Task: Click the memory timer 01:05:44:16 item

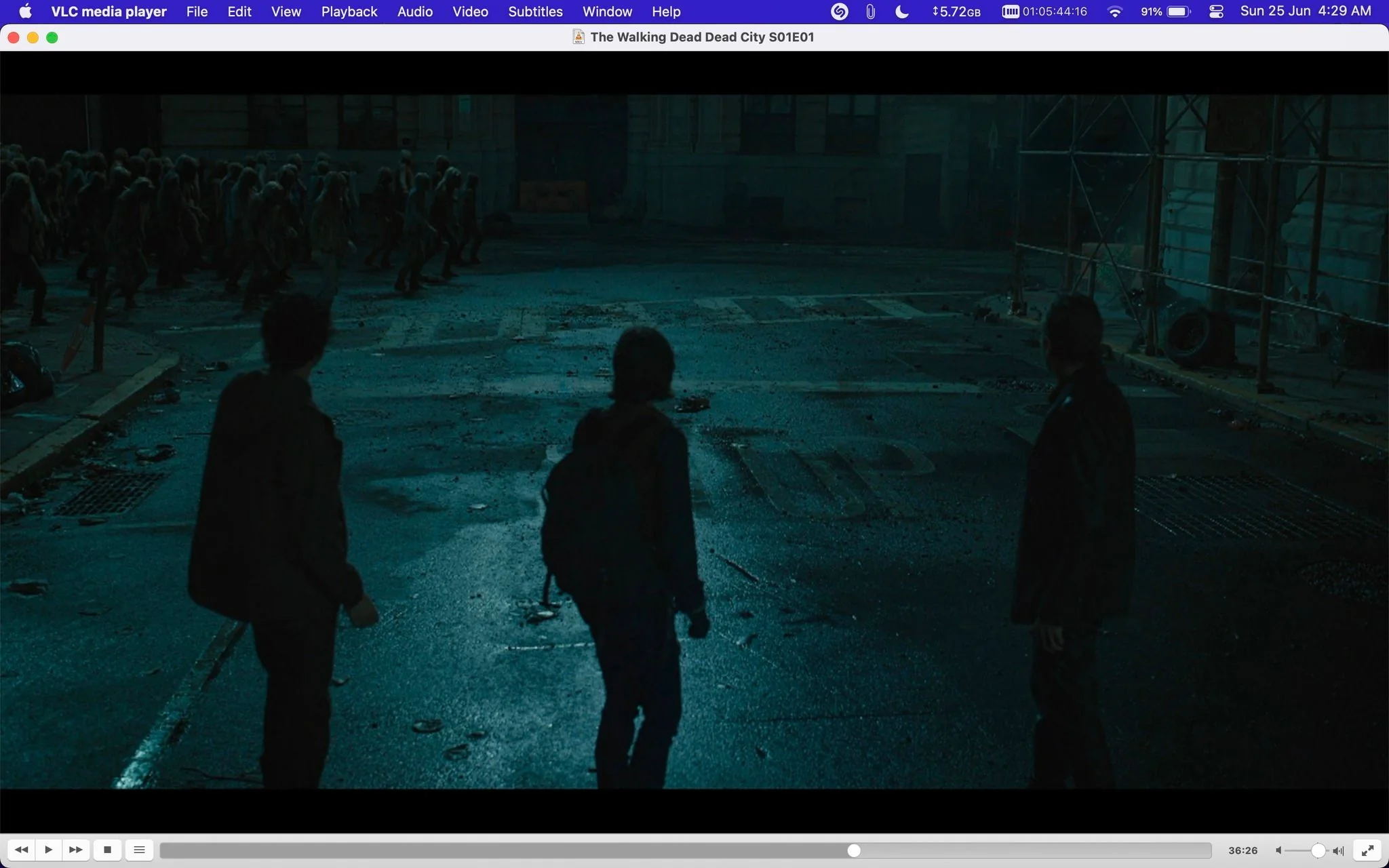Action: [1044, 12]
